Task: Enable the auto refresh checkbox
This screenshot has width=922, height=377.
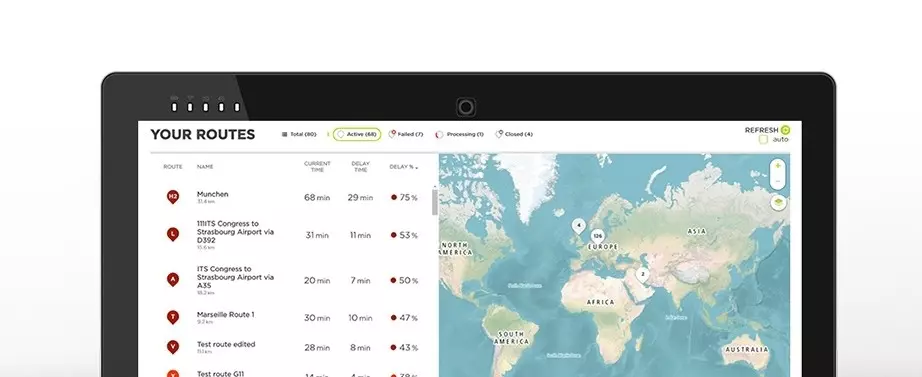Action: (763, 139)
